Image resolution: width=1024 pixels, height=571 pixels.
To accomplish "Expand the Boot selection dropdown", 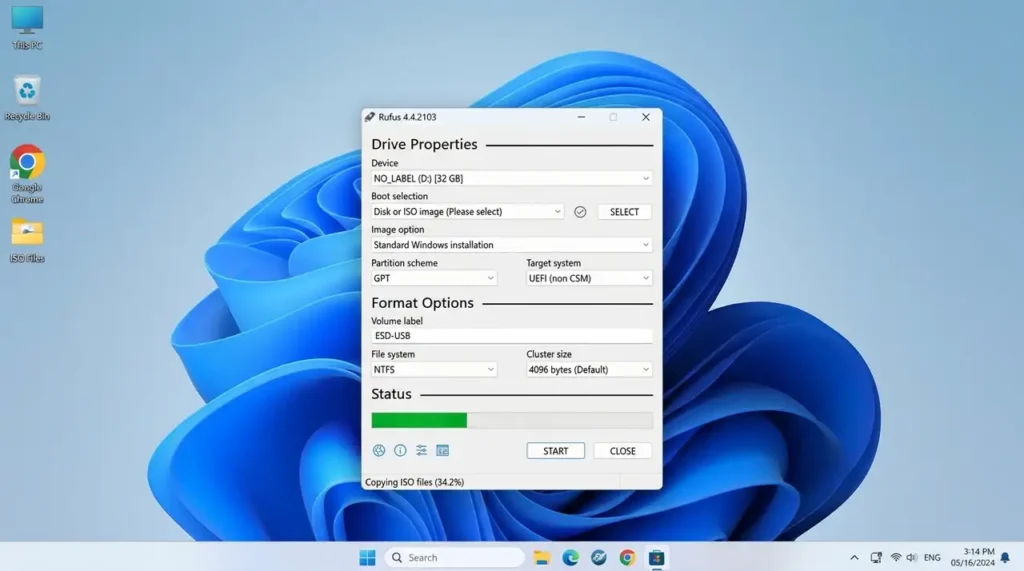I will [x=467, y=212].
